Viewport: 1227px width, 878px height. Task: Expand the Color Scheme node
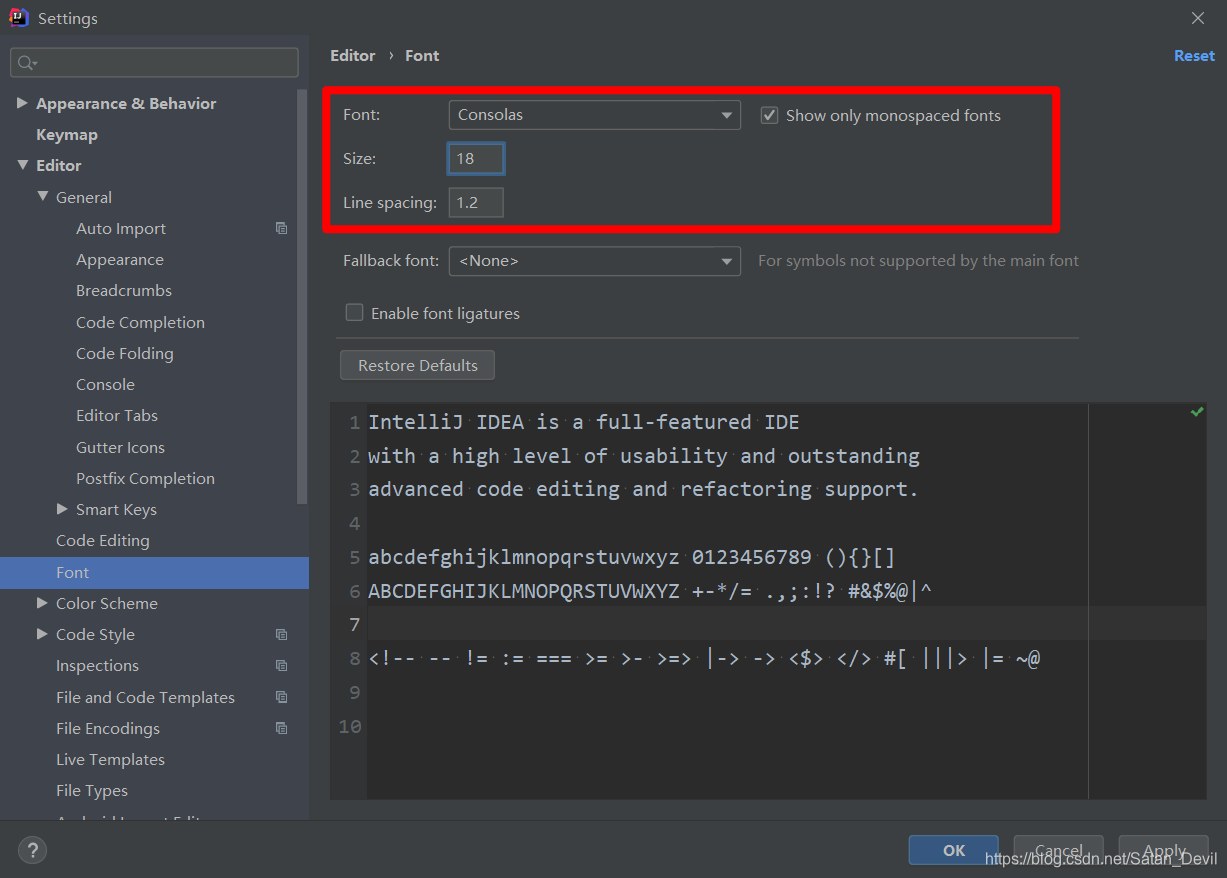tap(42, 603)
